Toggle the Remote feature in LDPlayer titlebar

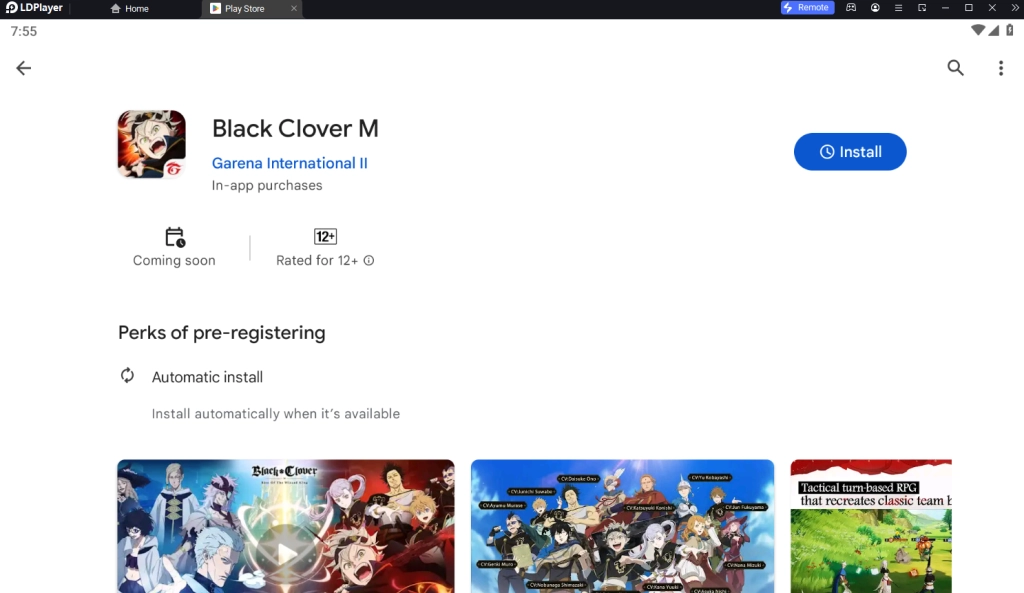(x=807, y=8)
